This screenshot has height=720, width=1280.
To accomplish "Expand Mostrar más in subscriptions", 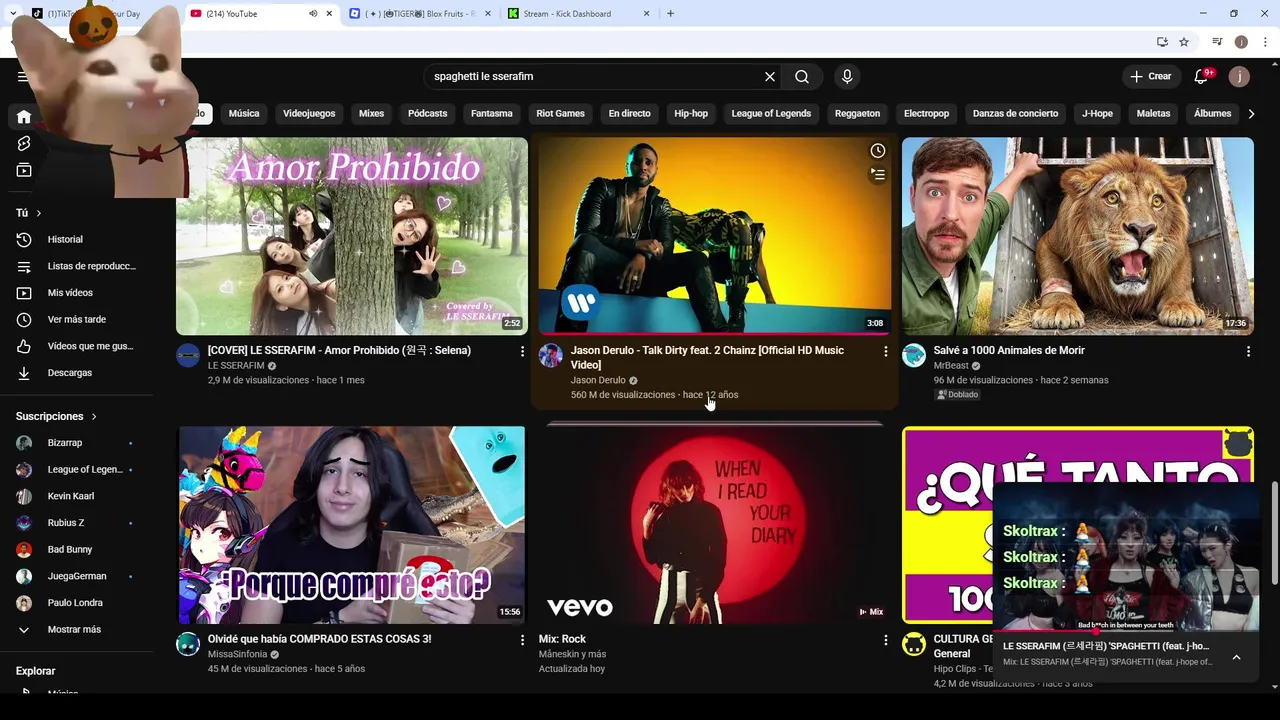I will point(76,630).
